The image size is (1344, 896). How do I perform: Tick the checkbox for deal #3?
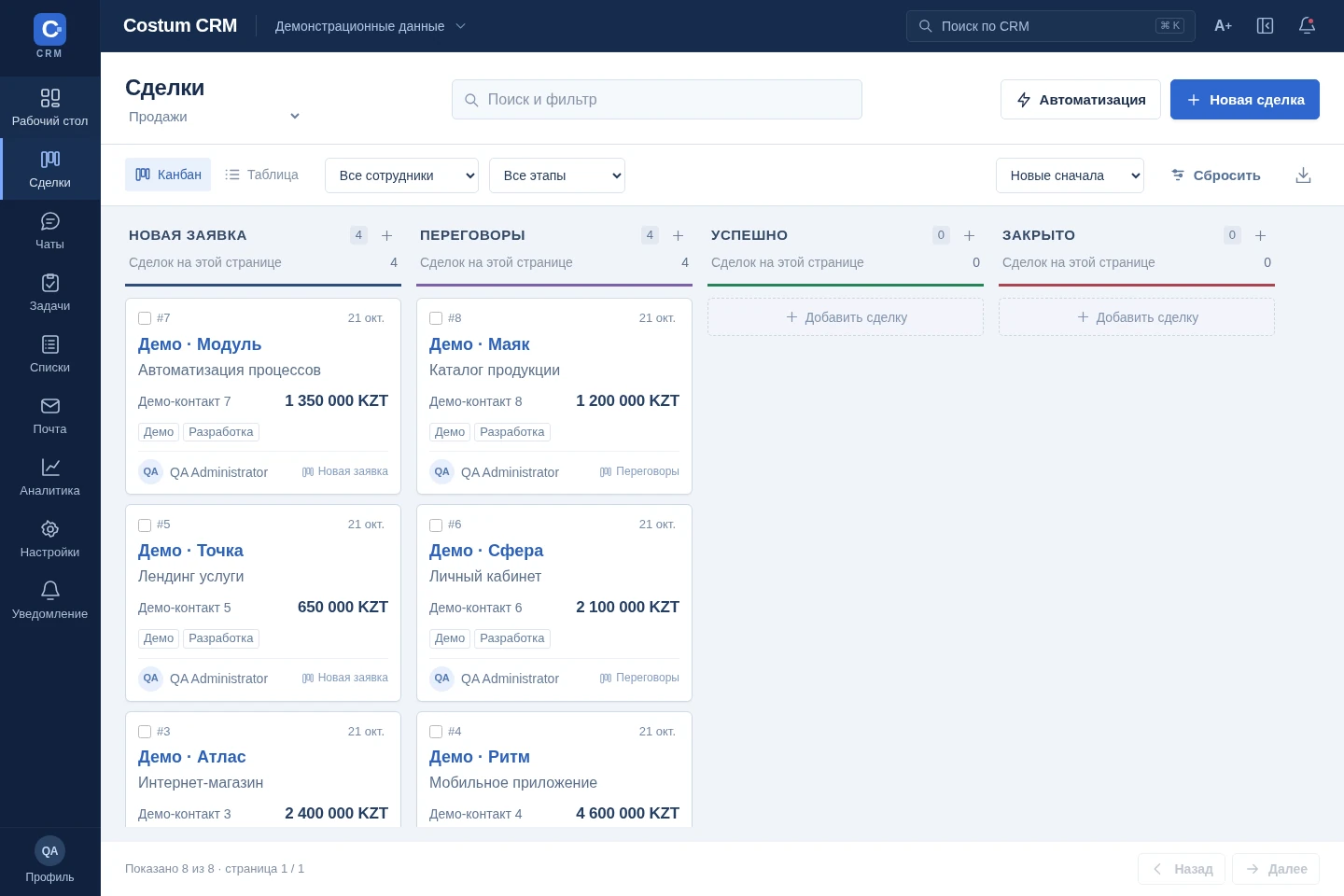pos(145,732)
